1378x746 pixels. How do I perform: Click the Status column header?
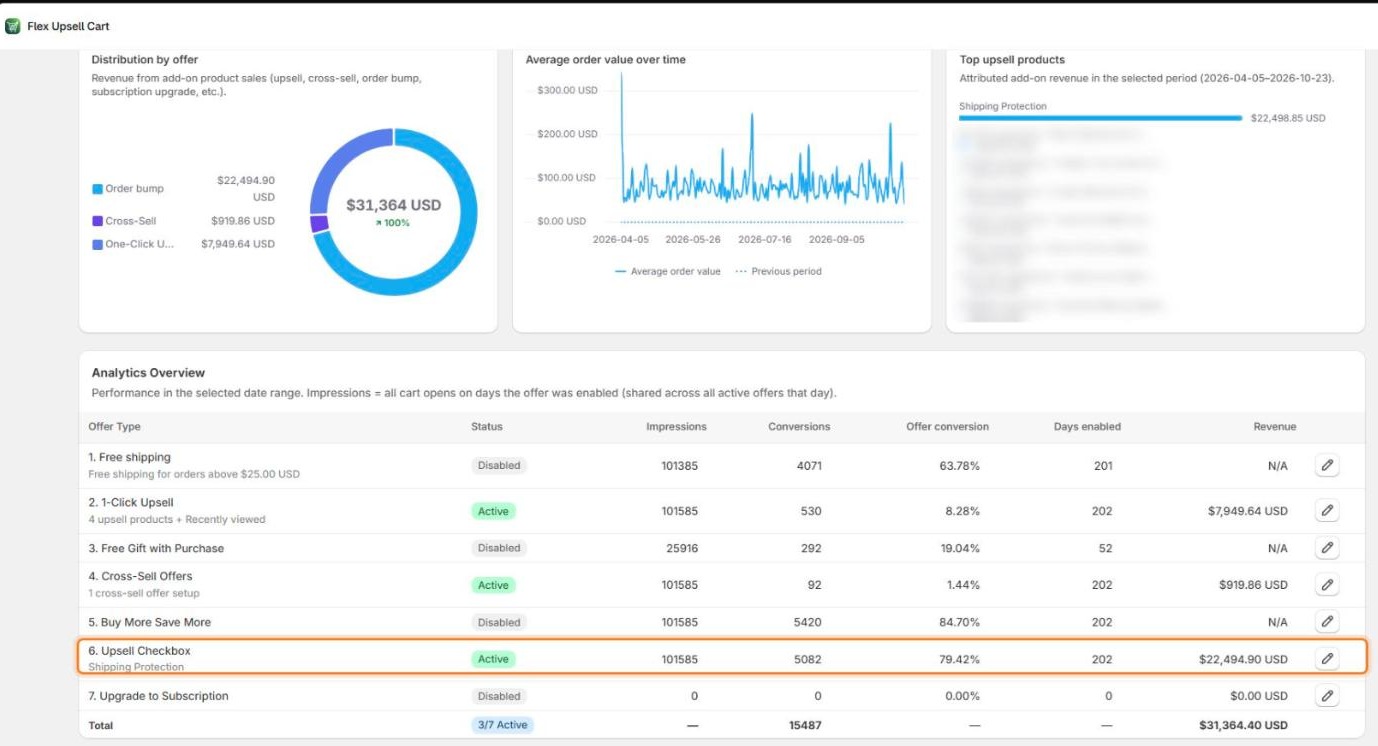[487, 427]
